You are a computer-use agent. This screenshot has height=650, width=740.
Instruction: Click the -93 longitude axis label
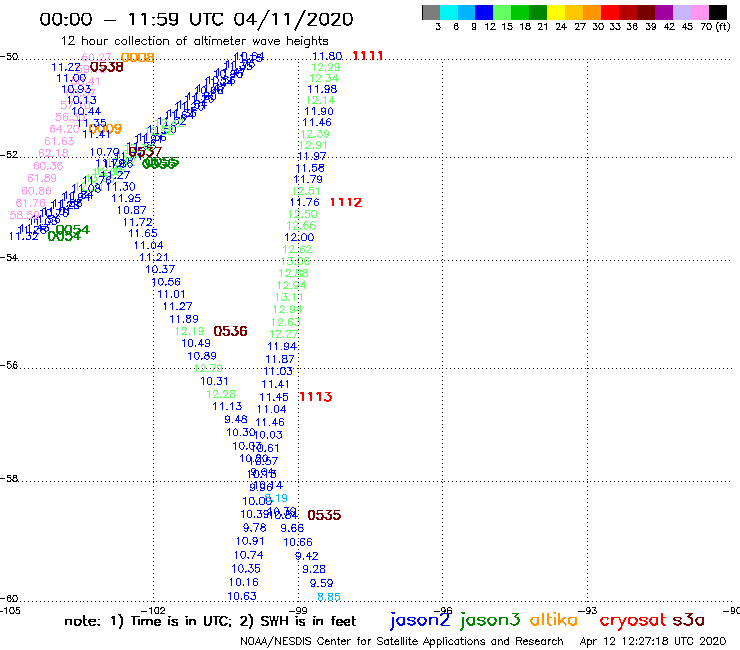click(x=588, y=610)
